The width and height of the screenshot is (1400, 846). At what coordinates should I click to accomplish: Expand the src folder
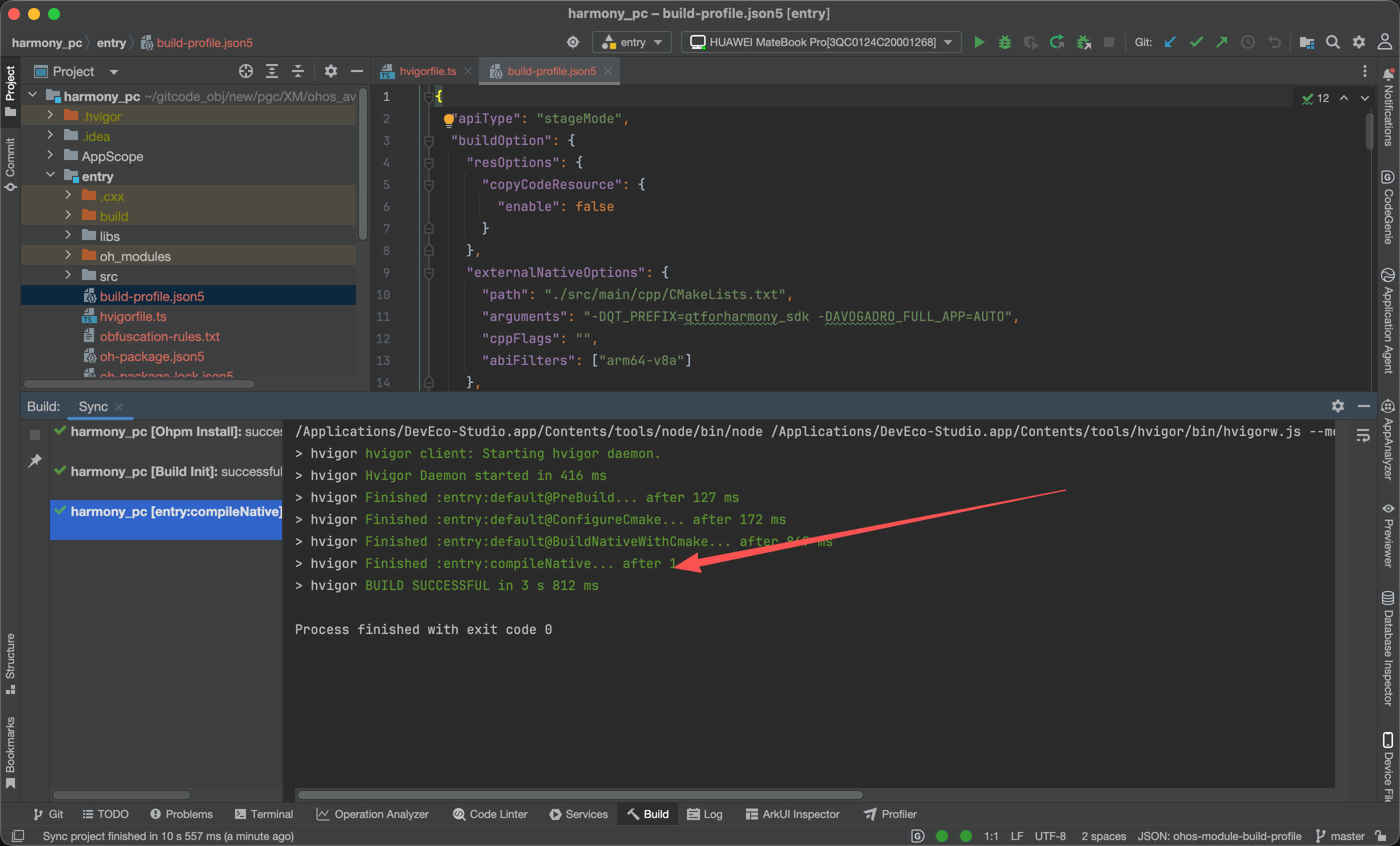click(68, 275)
